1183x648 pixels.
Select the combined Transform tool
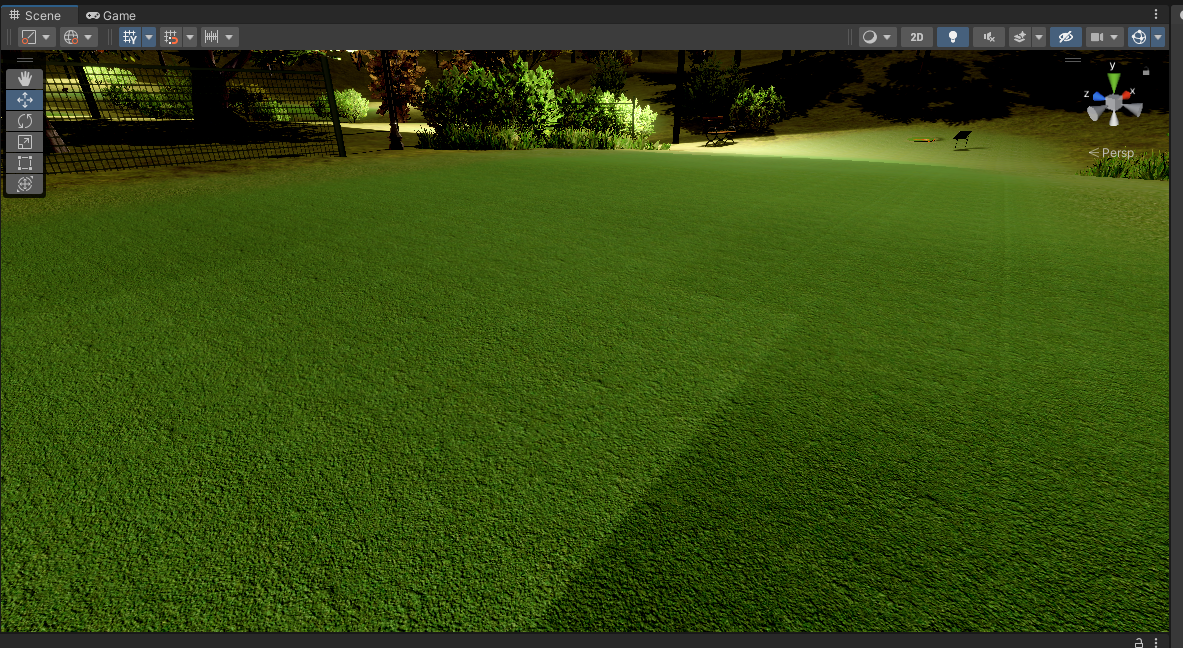pos(24,183)
